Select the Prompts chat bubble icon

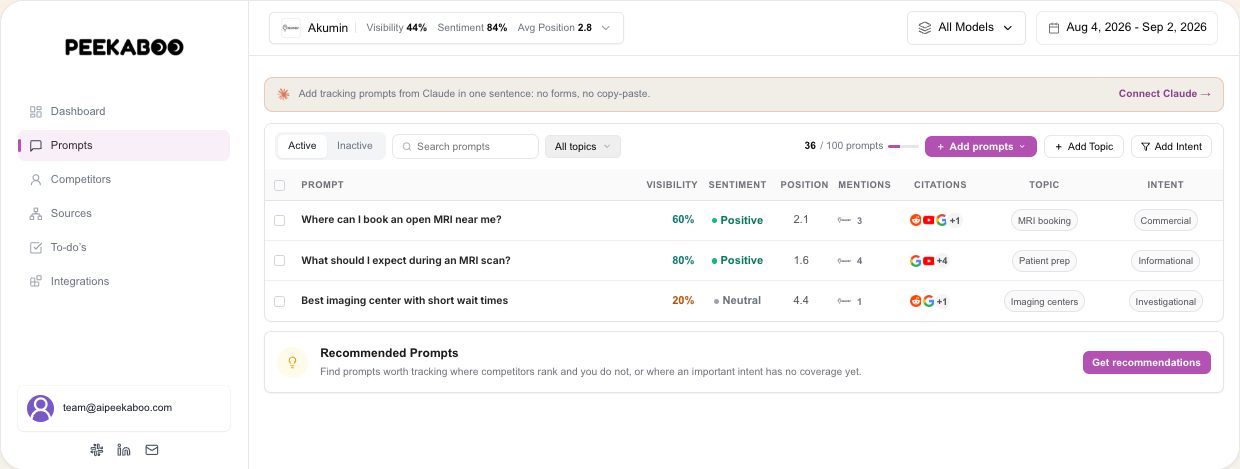36,145
